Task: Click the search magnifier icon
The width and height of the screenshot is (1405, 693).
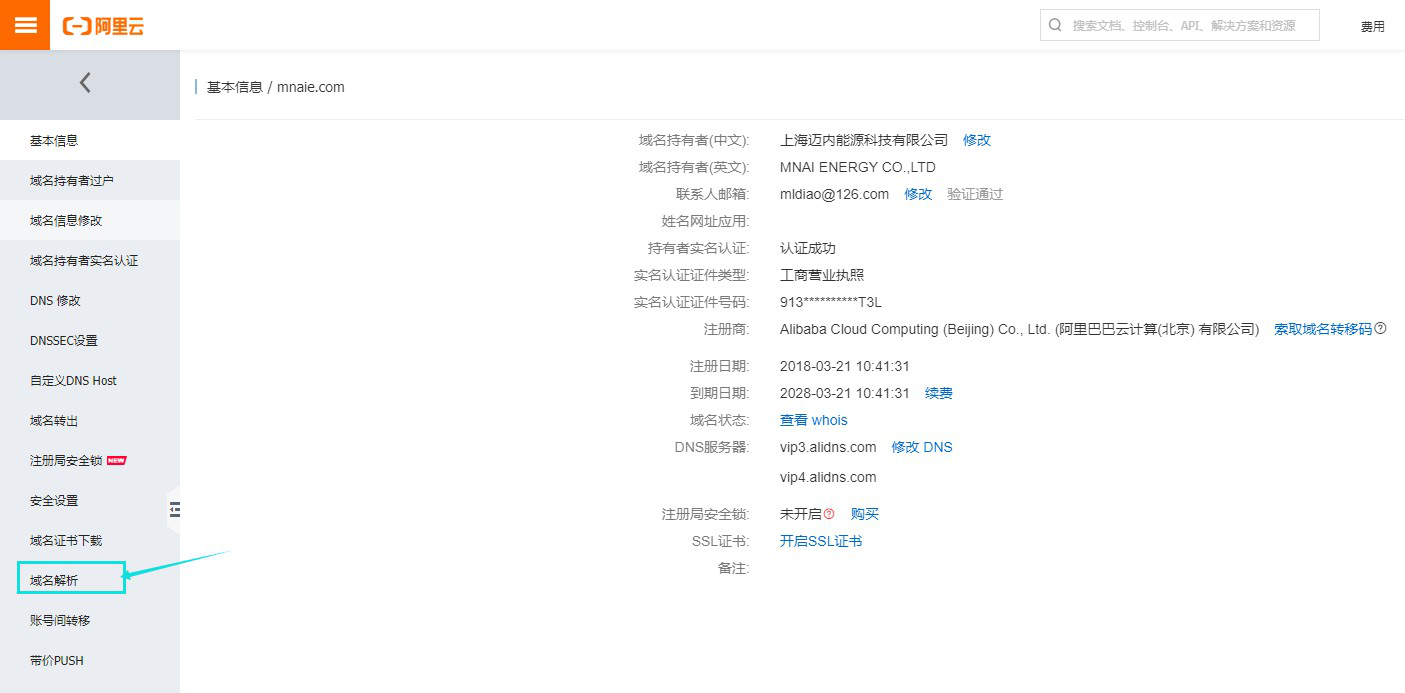Action: pos(1056,25)
